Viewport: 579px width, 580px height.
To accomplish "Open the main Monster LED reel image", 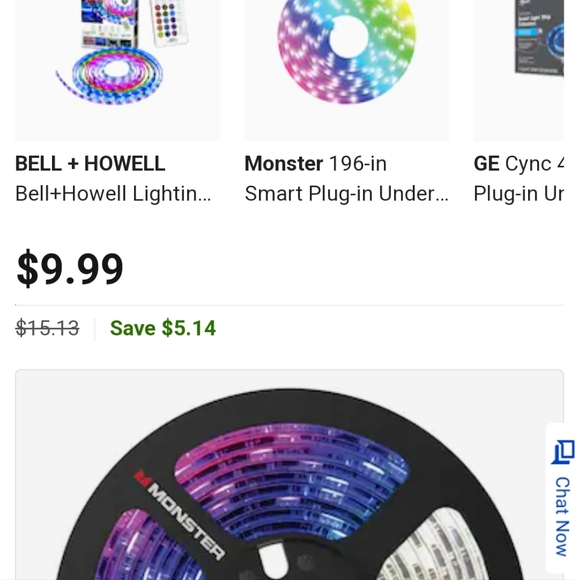I will 289,475.
